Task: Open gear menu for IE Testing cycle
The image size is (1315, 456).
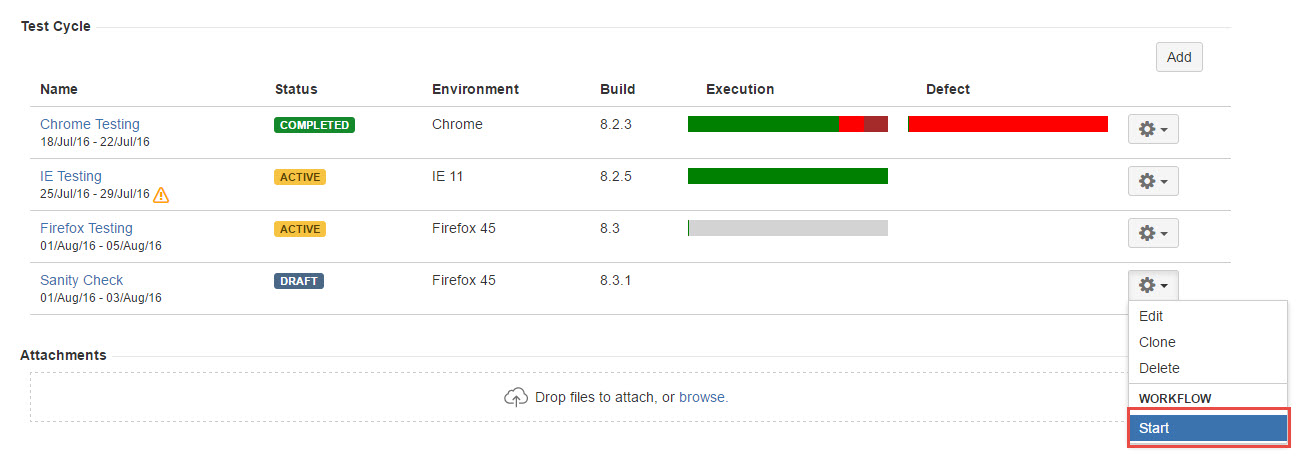Action: coord(1153,181)
